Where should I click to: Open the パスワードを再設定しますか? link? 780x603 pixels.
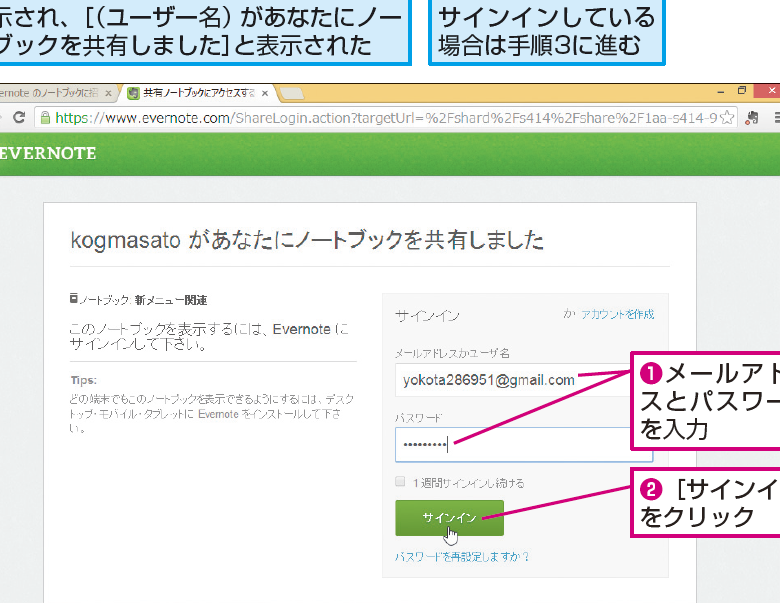pyautogui.click(x=462, y=557)
